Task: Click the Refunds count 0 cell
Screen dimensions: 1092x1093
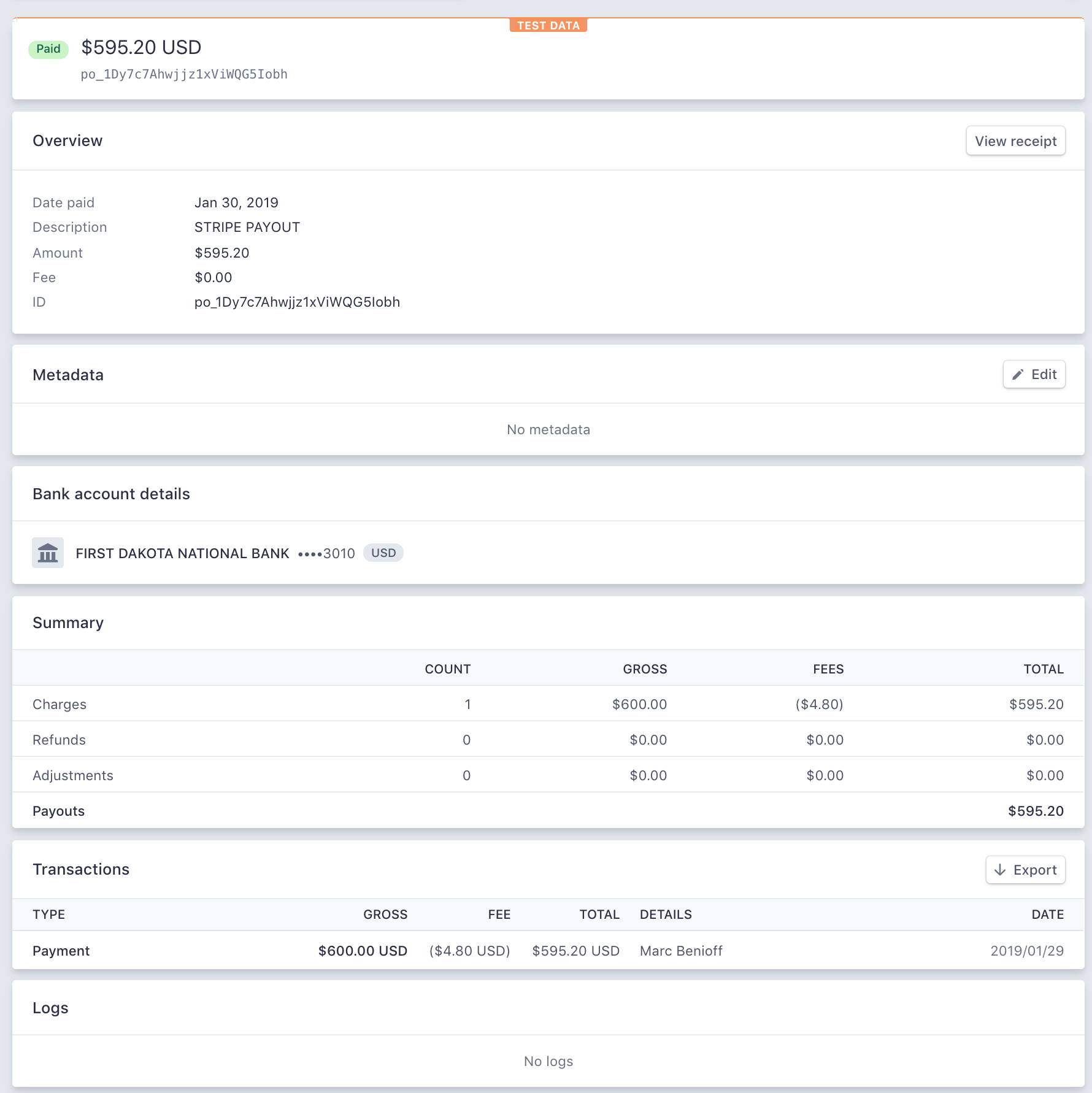Action: [x=466, y=740]
